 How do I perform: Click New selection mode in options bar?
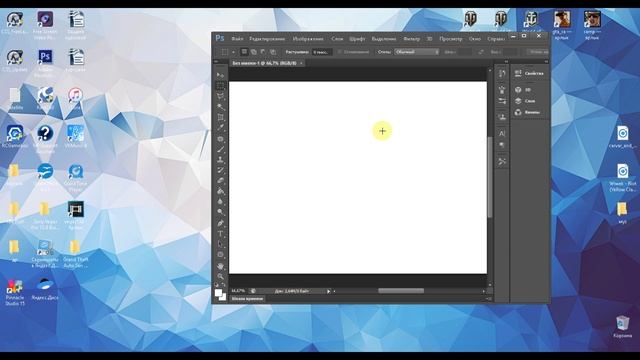coord(244,52)
